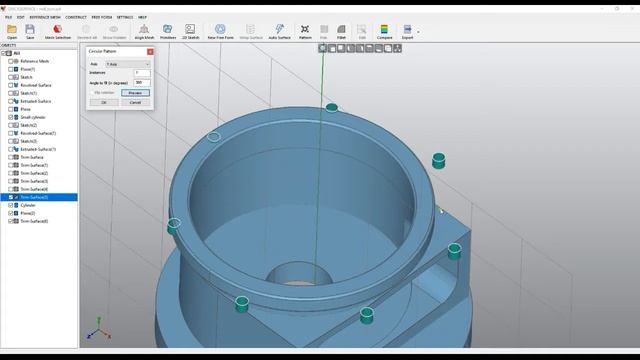This screenshot has height=360, width=640.
Task: Click the Export toolbar icon
Action: click(407, 31)
